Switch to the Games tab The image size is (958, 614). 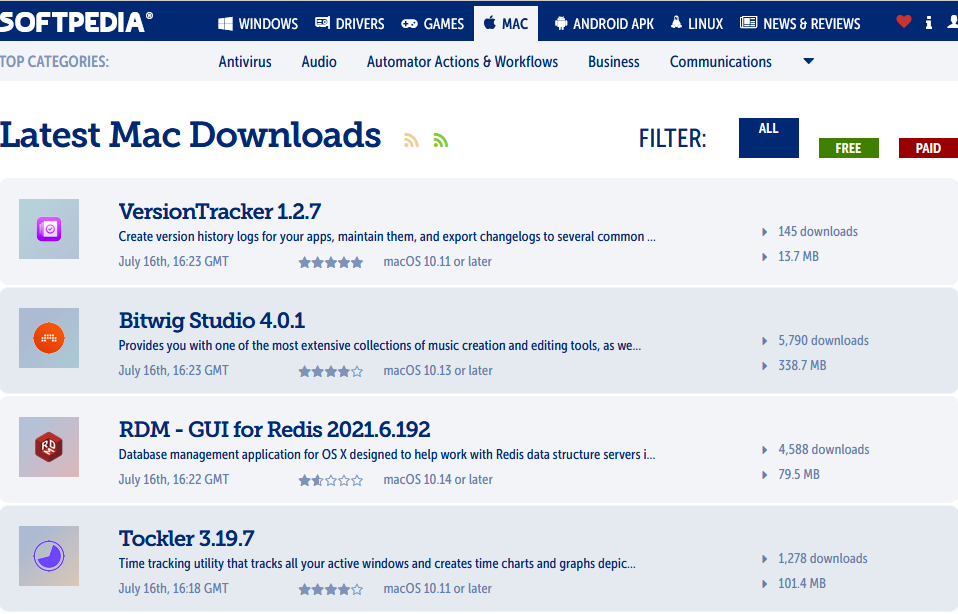[433, 24]
